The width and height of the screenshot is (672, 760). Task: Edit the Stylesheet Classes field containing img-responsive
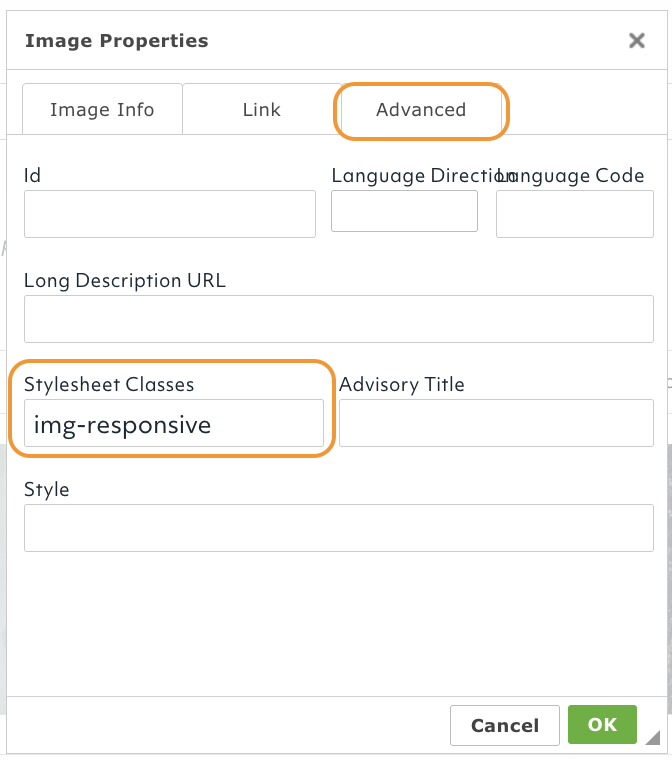tap(174, 424)
